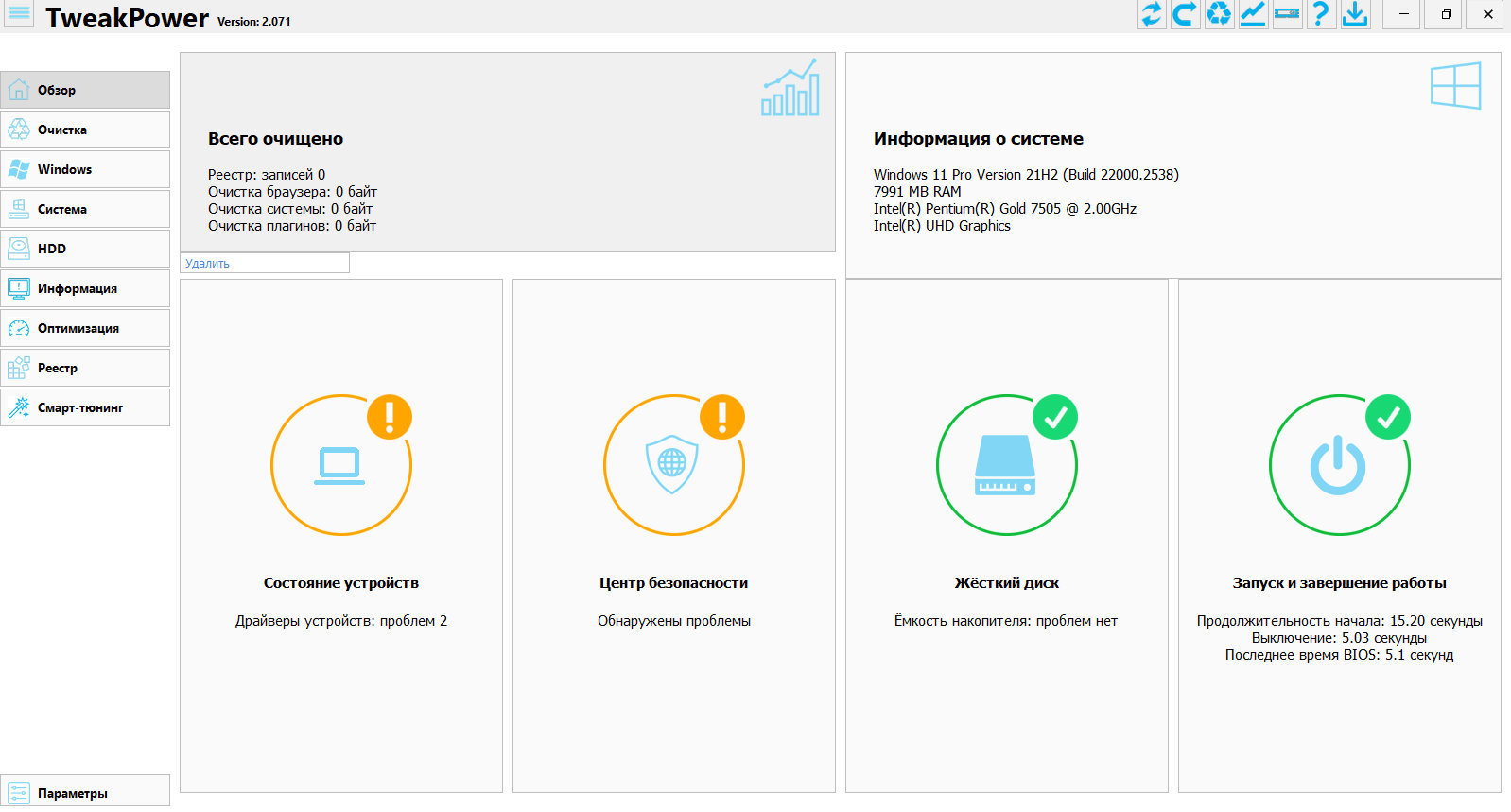Click the refresh arrows toolbar icon
Screen dimensions: 1511x812
[x=1151, y=14]
